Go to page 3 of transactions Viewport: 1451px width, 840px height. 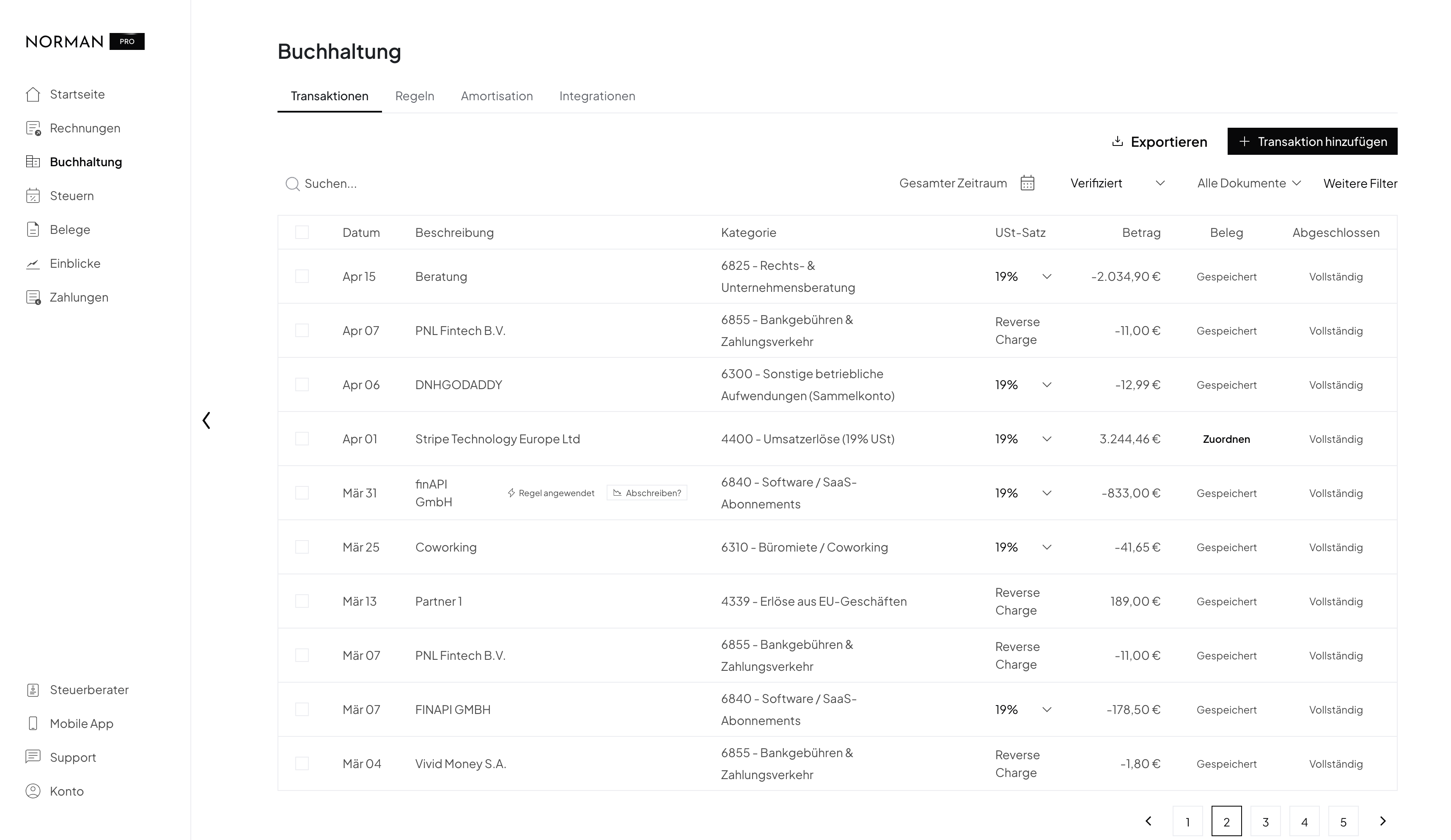pyautogui.click(x=1265, y=821)
